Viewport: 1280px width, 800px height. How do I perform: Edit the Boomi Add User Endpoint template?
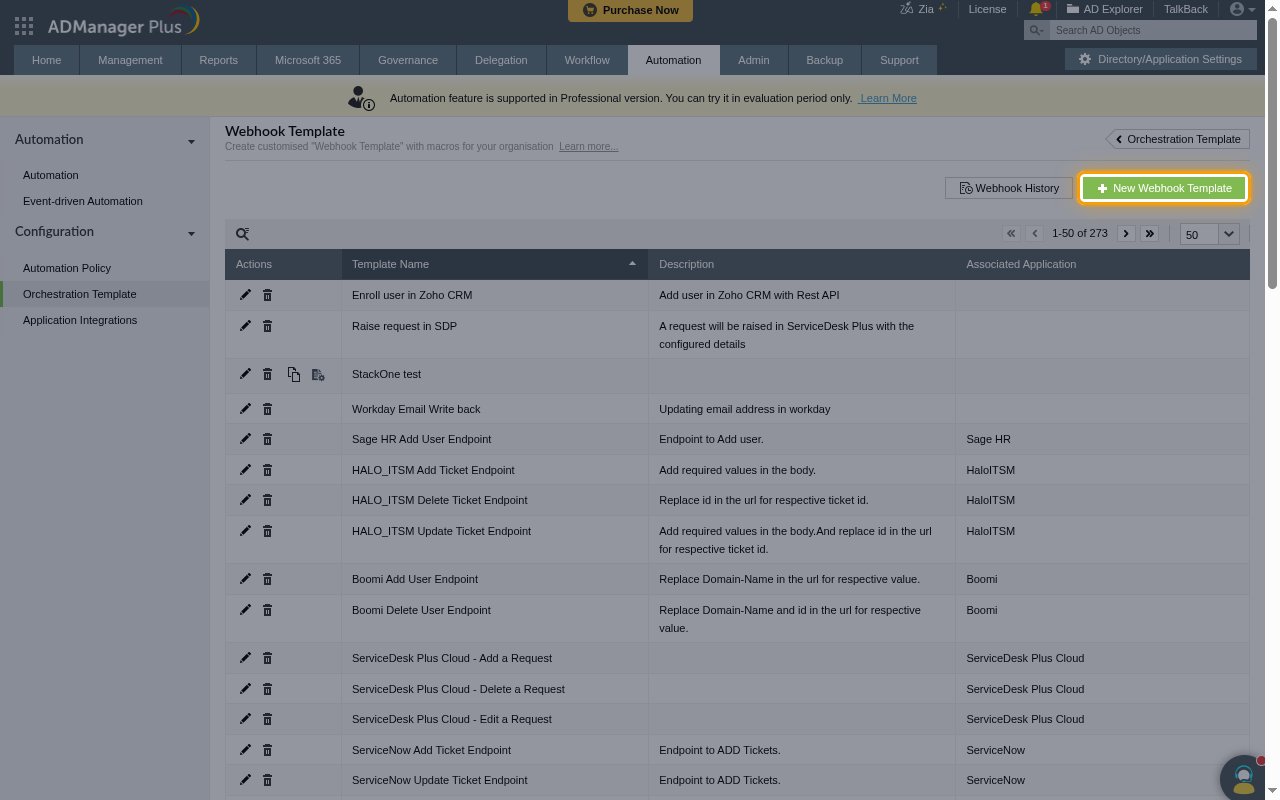pos(245,579)
